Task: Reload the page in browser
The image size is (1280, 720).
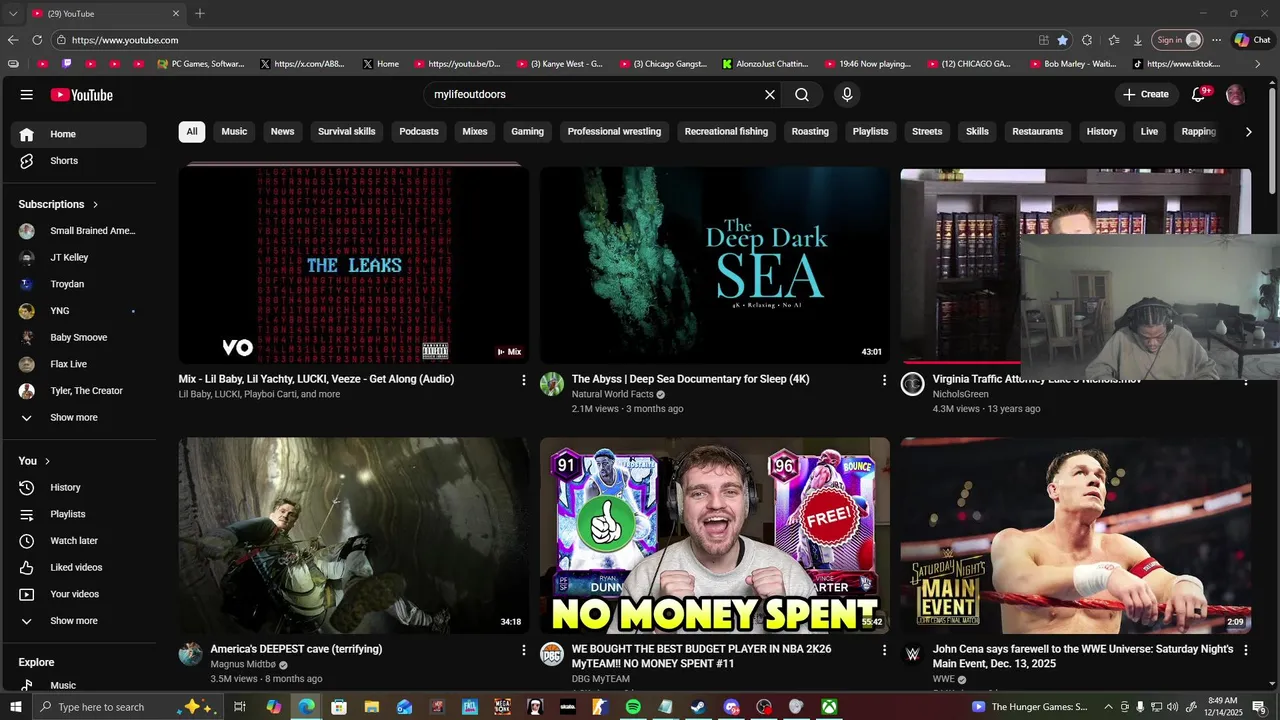Action: tap(37, 40)
